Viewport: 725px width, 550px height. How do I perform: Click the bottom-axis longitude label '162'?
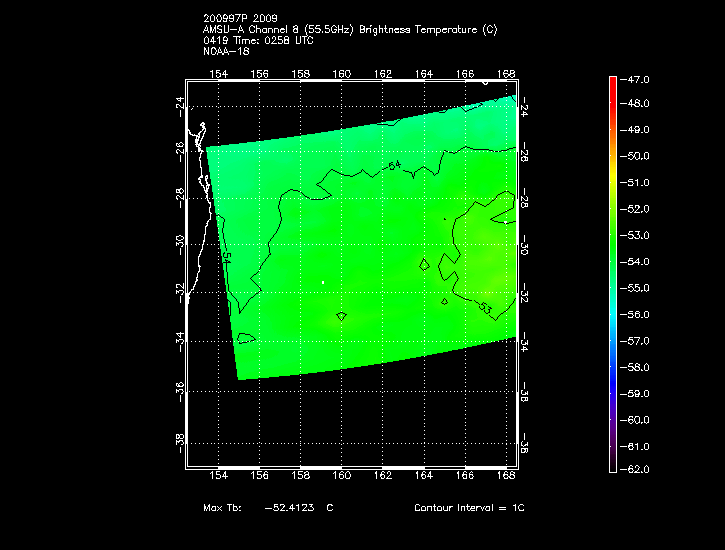(383, 475)
